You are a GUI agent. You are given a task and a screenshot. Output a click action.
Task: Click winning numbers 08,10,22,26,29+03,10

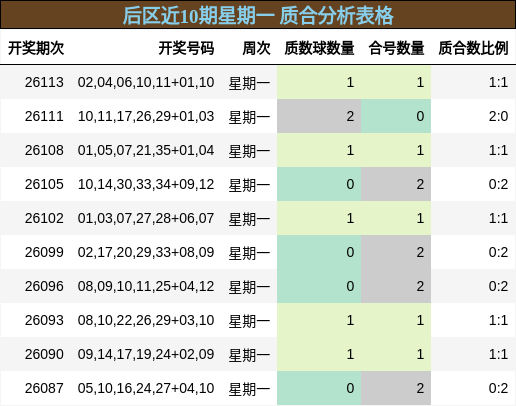pos(146,320)
